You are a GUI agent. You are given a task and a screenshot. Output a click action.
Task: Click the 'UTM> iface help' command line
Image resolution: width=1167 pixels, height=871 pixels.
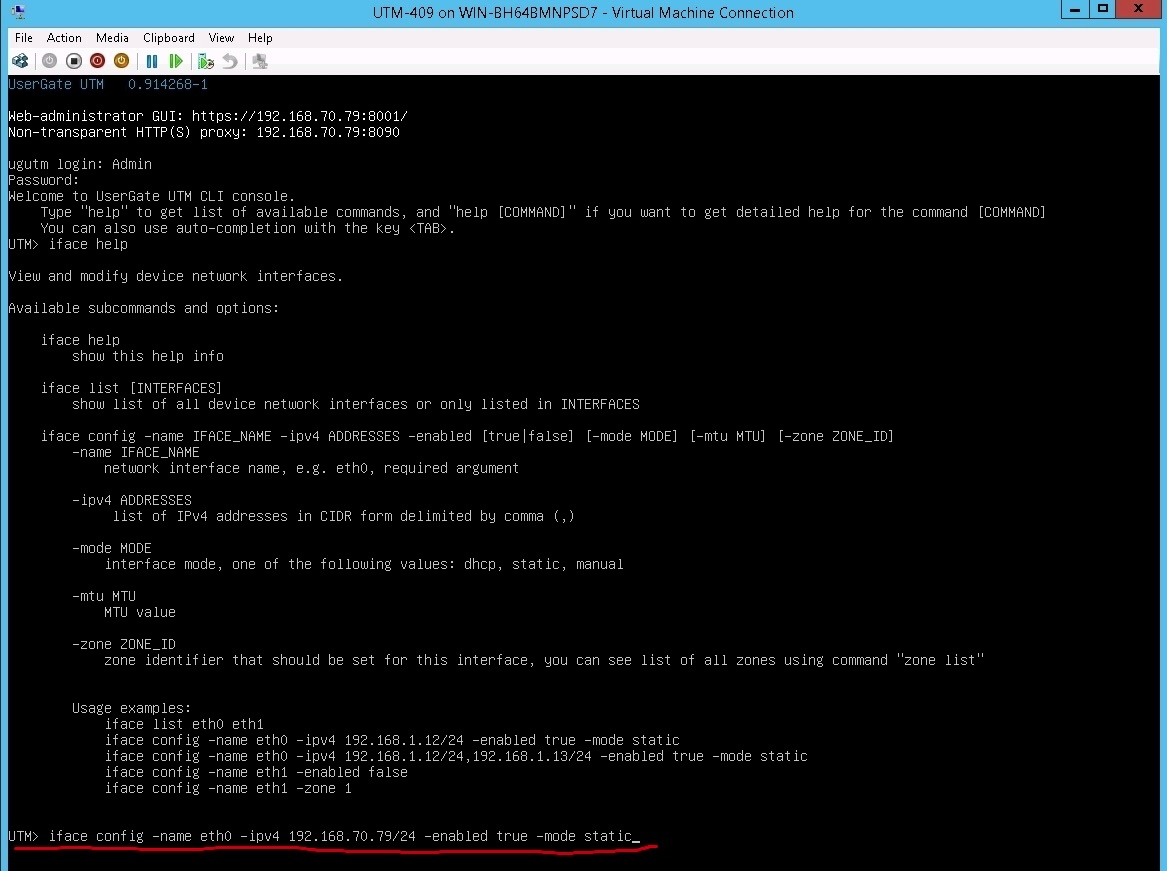pyautogui.click(x=68, y=244)
